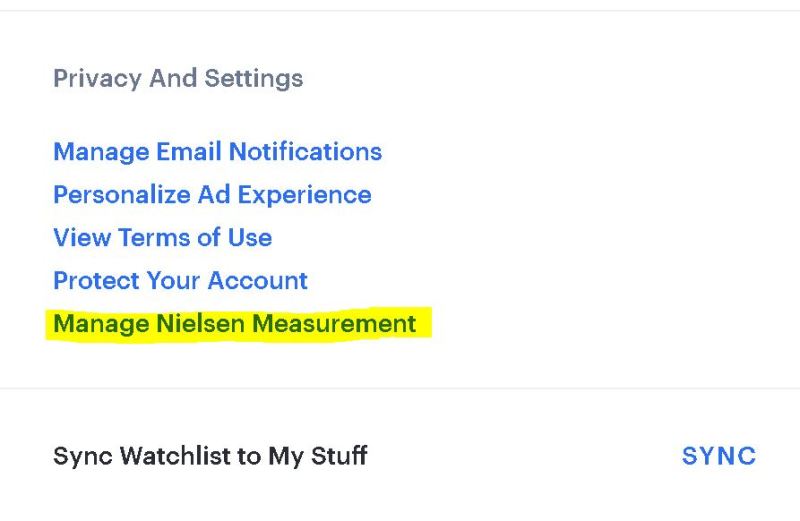
Task: Click the Sync Watchlist to My Stuff label
Action: point(210,457)
